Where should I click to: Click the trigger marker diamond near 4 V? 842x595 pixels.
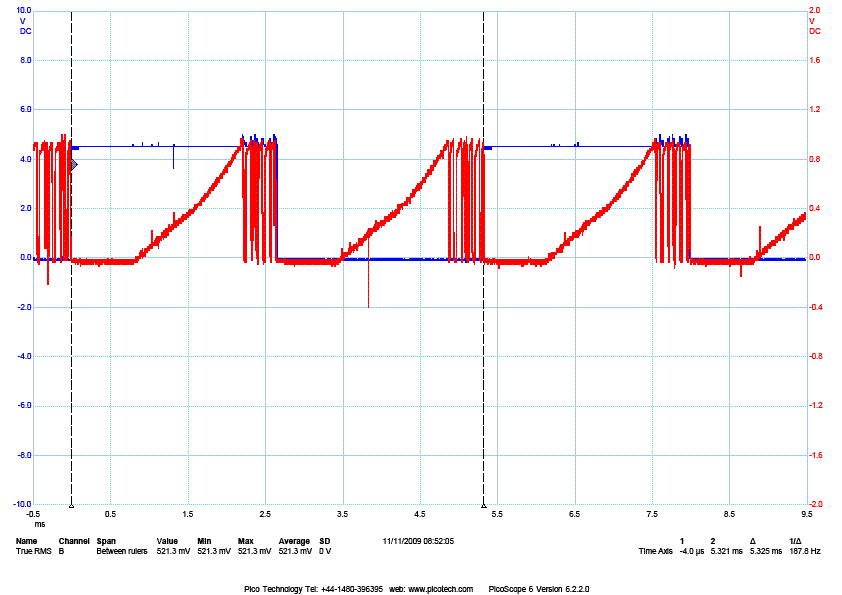point(73,164)
